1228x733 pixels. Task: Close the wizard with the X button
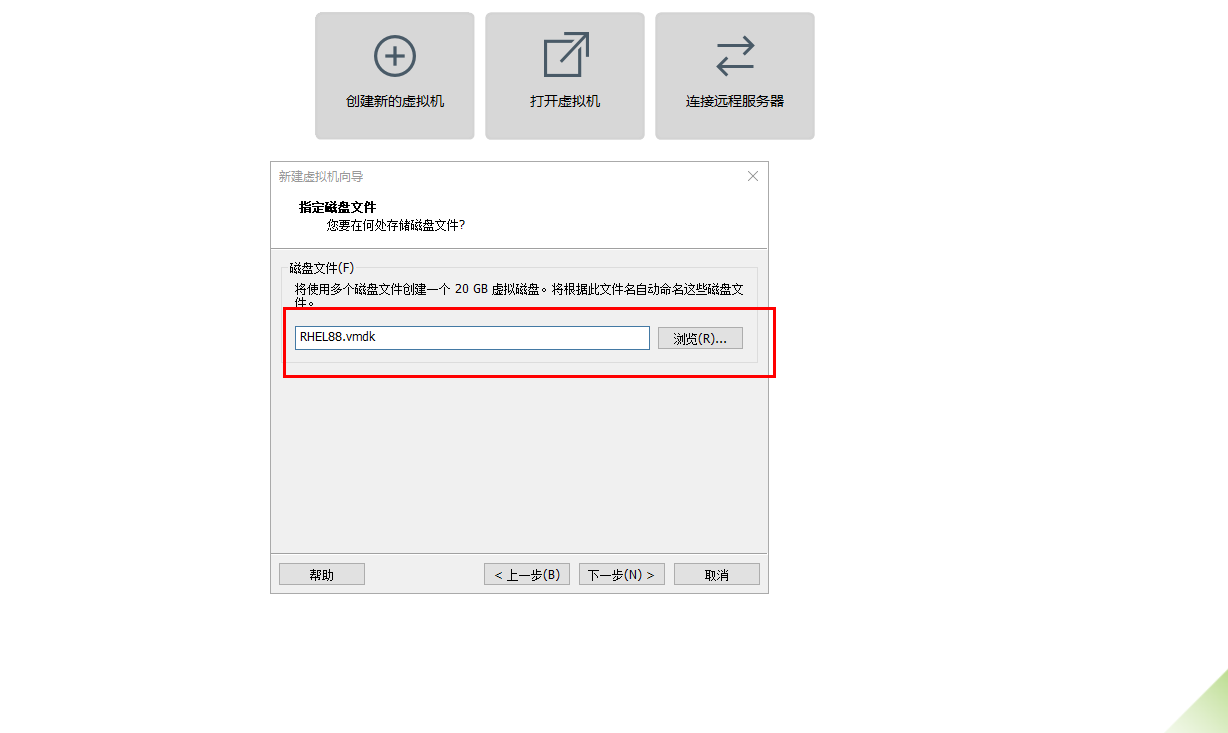click(x=752, y=176)
